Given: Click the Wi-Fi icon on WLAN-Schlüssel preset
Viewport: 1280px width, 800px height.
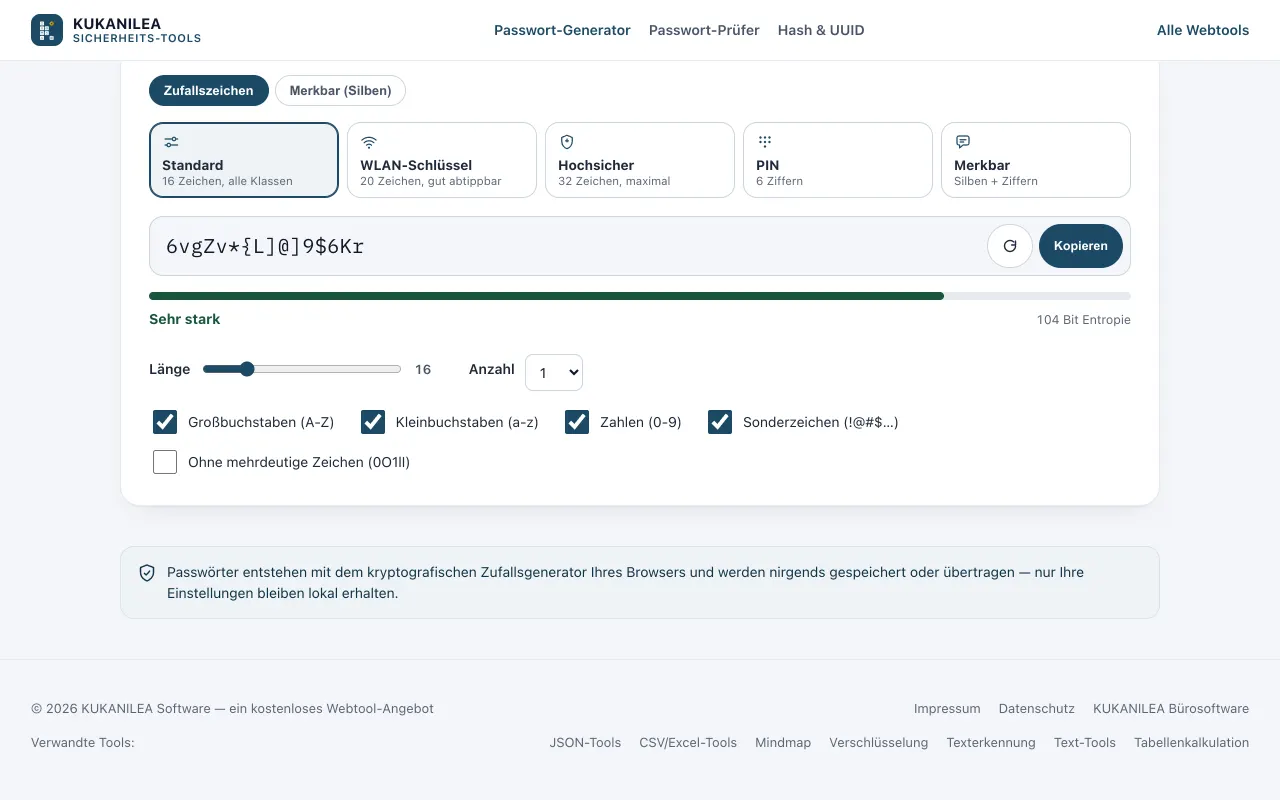Looking at the screenshot, I should tap(369, 142).
